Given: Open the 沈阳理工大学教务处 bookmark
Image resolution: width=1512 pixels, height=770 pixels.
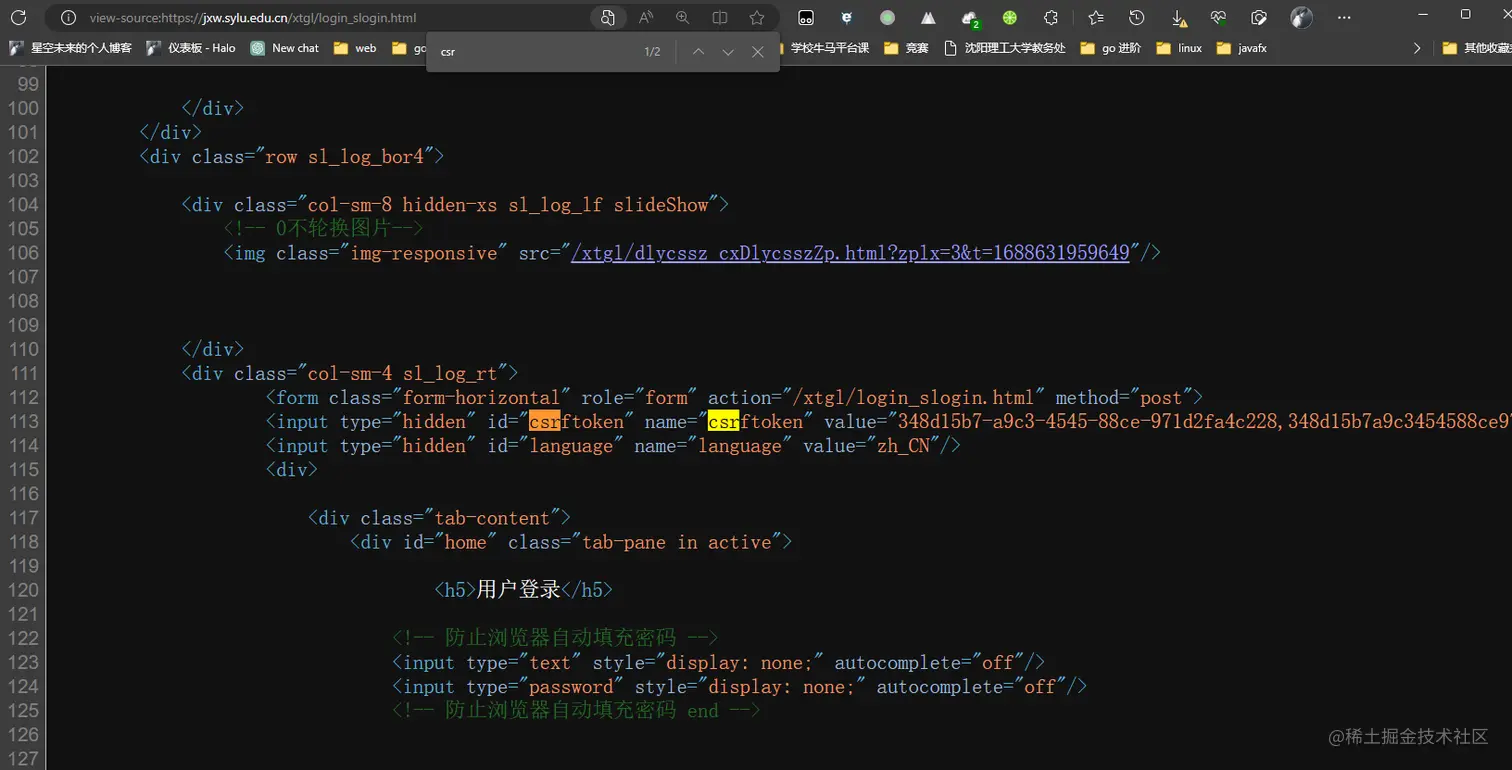Looking at the screenshot, I should point(1005,48).
